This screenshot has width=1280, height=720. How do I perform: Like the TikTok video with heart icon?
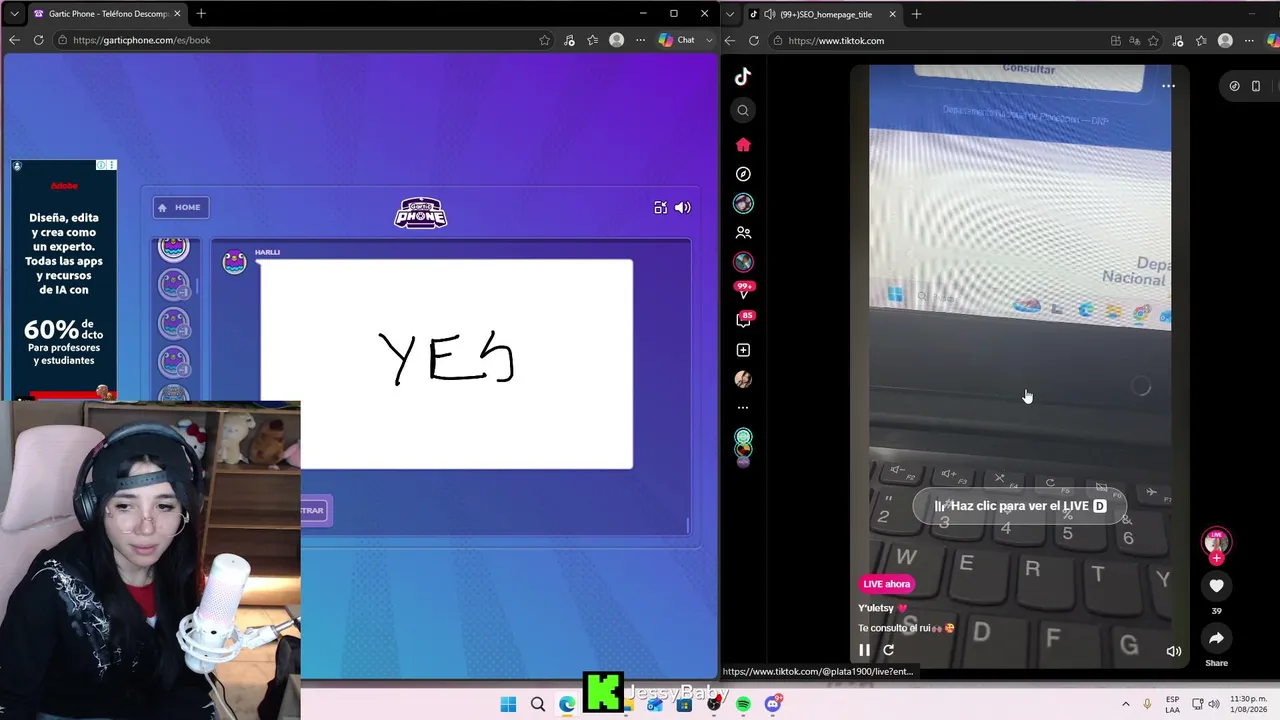pyautogui.click(x=1216, y=586)
